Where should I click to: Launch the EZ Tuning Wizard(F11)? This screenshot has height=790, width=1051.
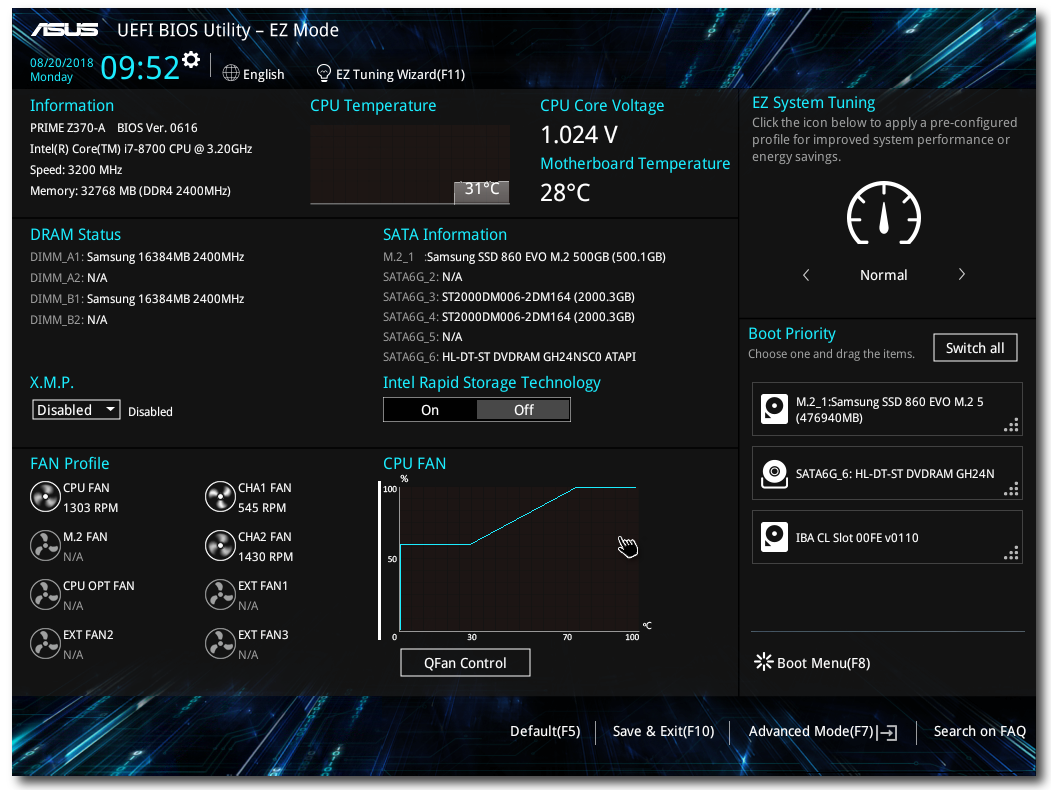(x=390, y=74)
